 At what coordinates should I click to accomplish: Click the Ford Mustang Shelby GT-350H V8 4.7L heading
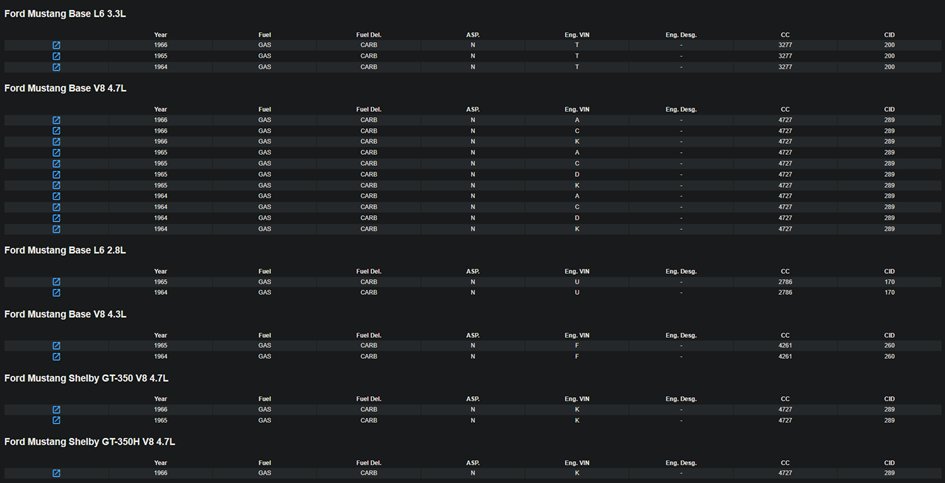click(x=90, y=441)
